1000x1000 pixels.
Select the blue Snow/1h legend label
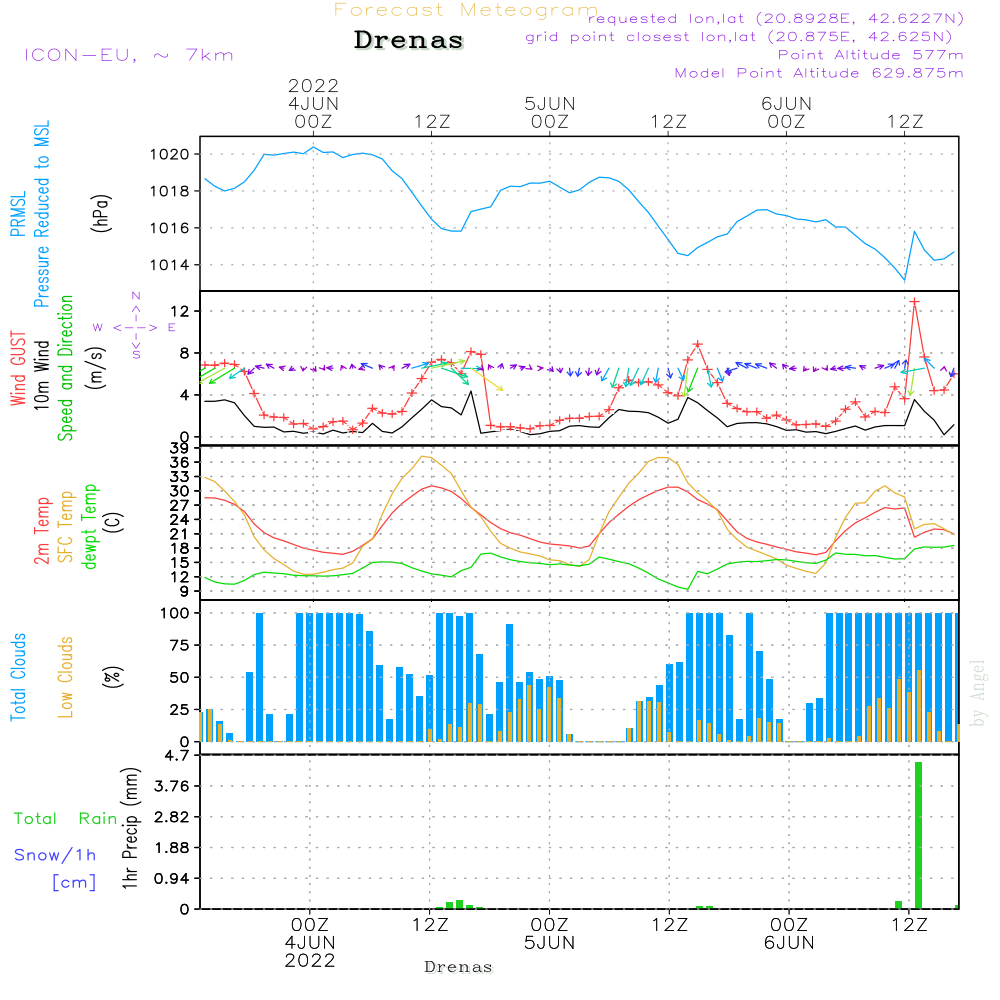click(55, 855)
